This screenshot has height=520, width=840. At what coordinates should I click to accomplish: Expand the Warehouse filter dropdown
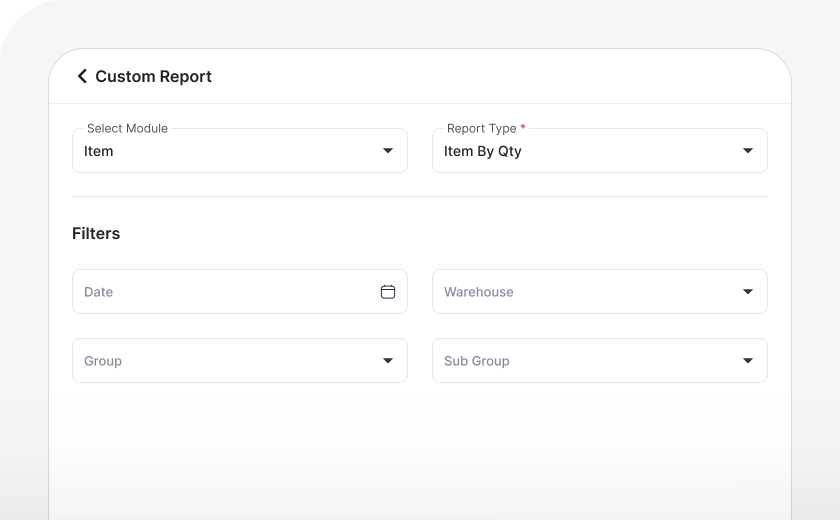pyautogui.click(x=600, y=292)
